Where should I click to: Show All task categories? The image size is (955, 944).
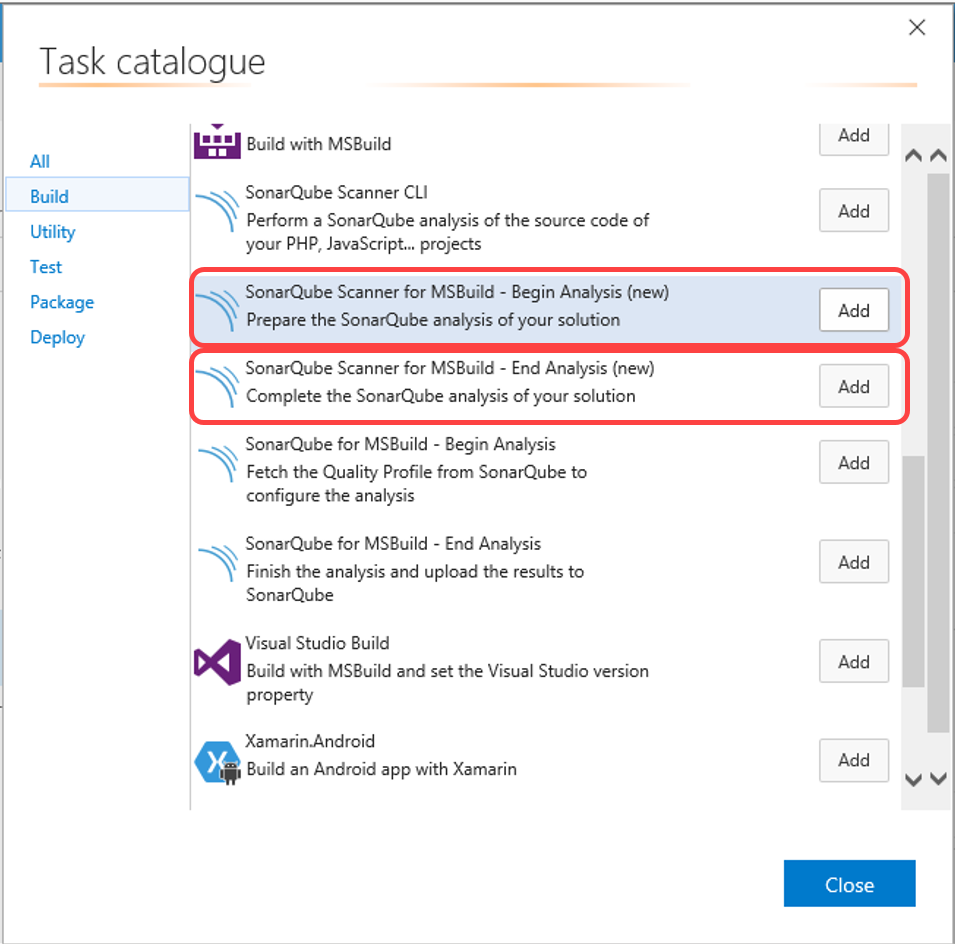point(40,161)
